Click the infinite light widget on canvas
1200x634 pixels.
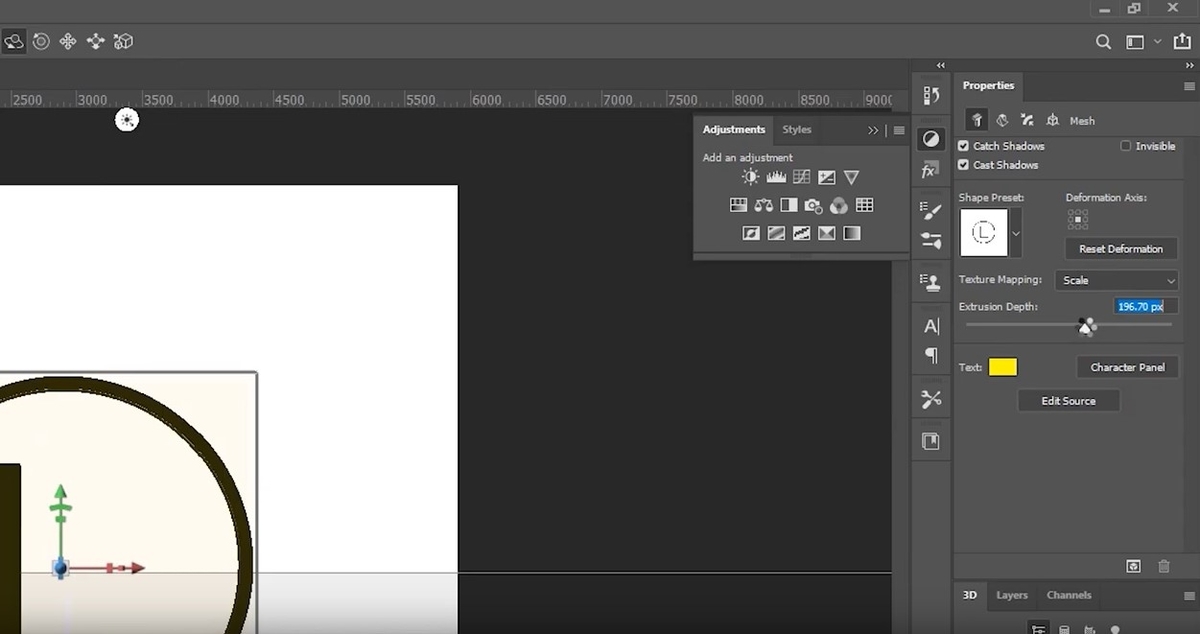[x=127, y=120]
